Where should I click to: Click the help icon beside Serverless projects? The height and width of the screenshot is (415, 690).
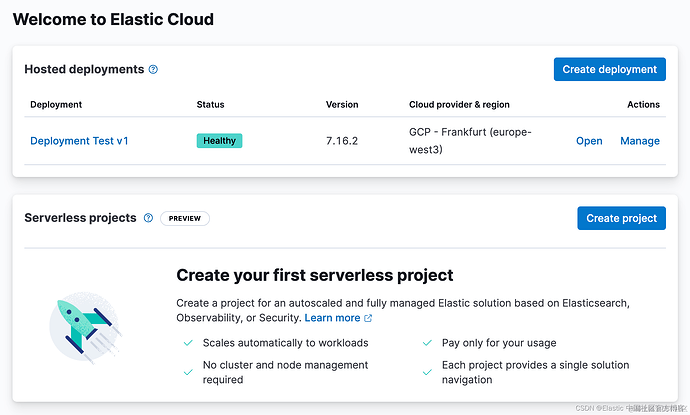tap(148, 218)
